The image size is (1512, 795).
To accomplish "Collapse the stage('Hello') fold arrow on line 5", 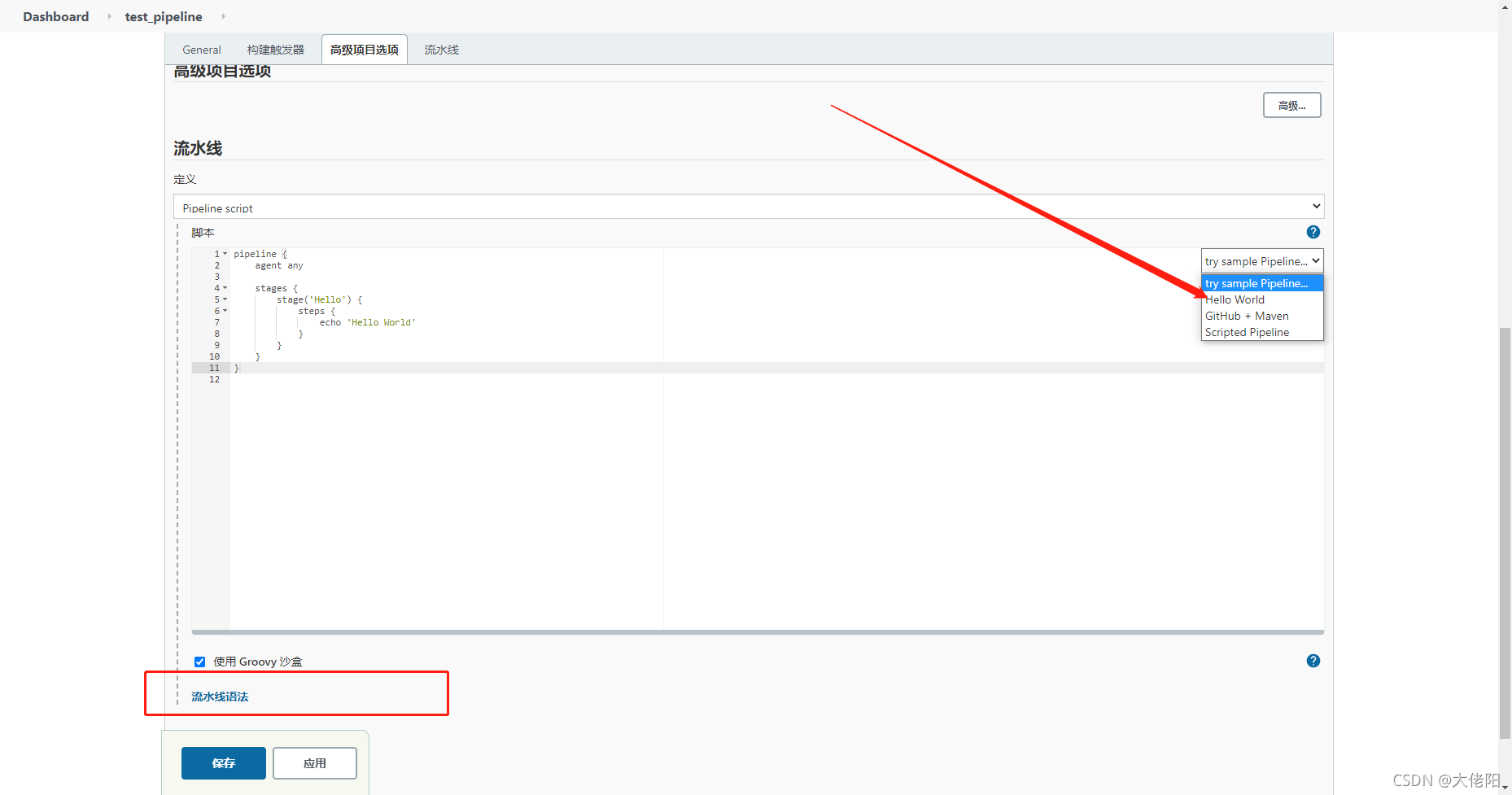I will tap(225, 299).
